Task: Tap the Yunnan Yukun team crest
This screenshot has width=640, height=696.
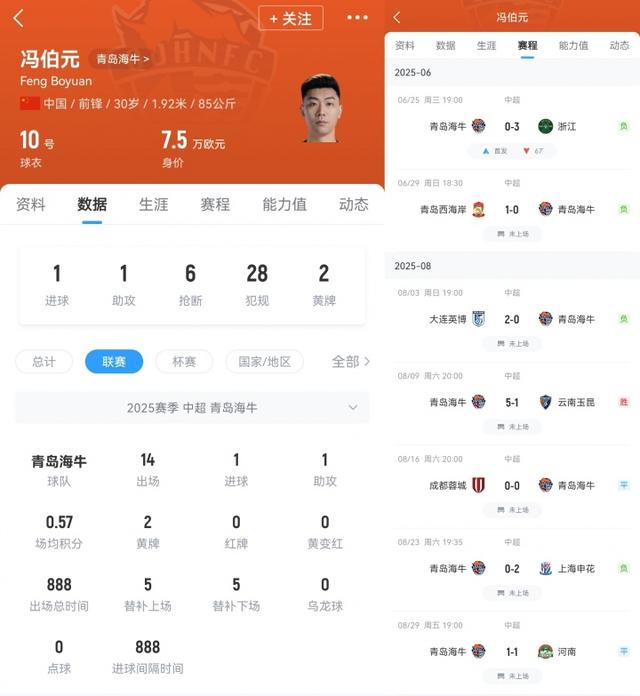Action: [545, 402]
